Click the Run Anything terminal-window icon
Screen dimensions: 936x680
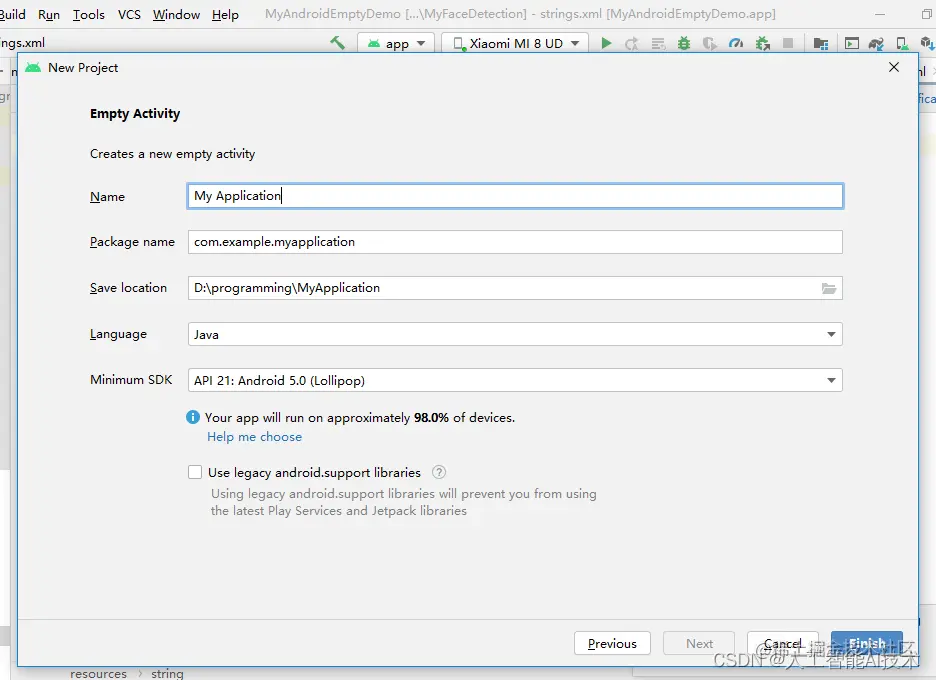point(852,43)
